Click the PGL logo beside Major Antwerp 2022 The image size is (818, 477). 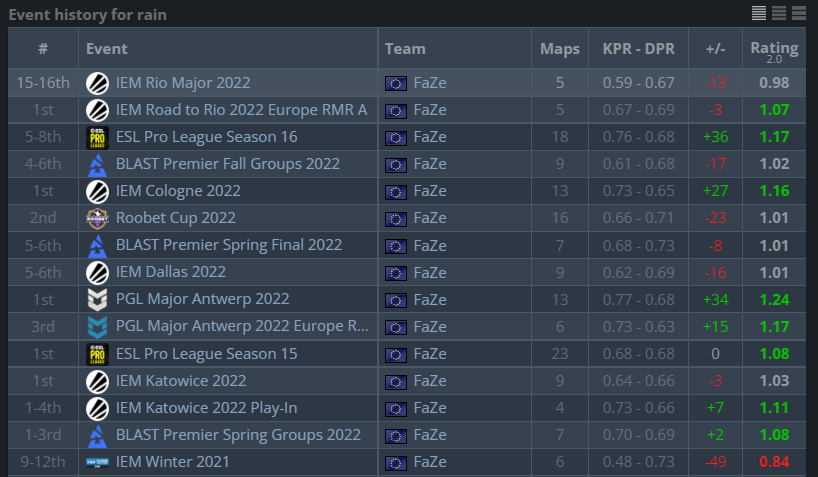coord(97,300)
